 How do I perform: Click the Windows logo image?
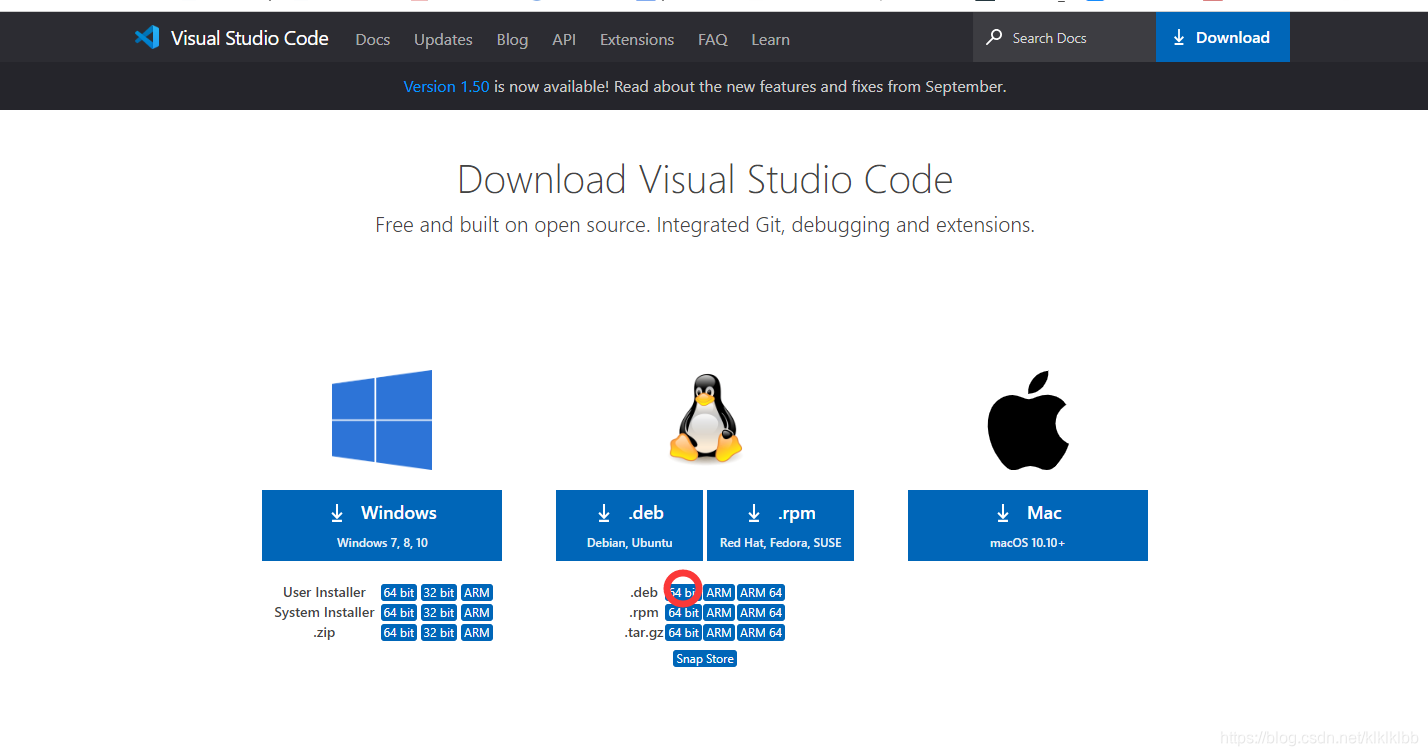click(382, 420)
